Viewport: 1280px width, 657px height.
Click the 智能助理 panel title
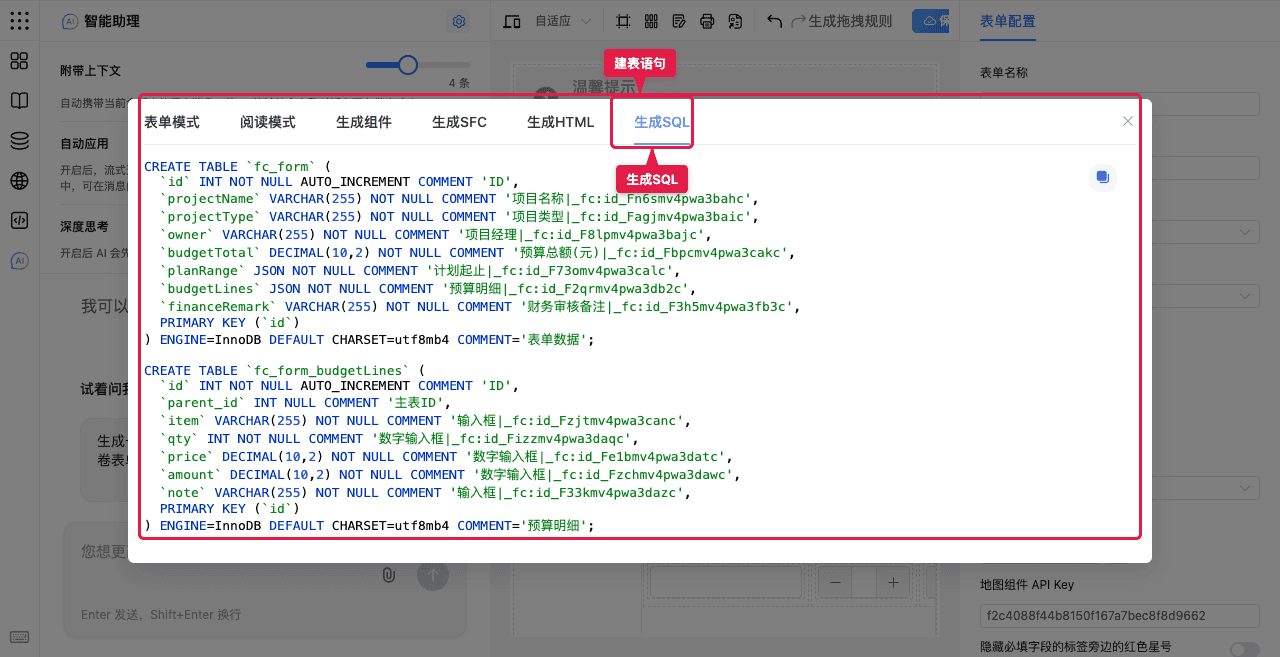pos(112,21)
